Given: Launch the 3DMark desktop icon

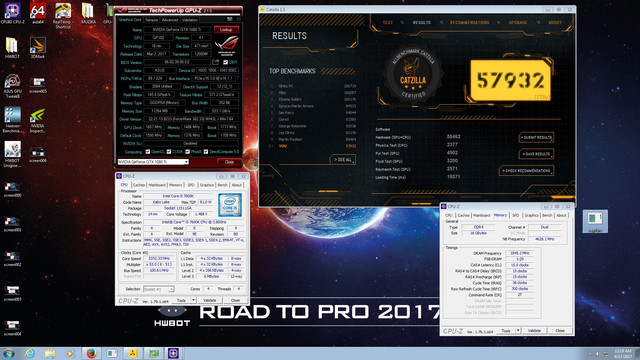Looking at the screenshot, I should 38,48.
